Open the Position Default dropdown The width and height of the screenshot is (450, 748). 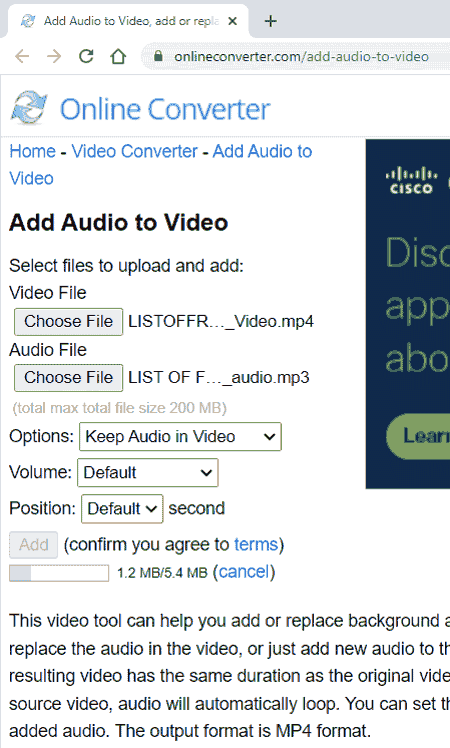(x=122, y=509)
